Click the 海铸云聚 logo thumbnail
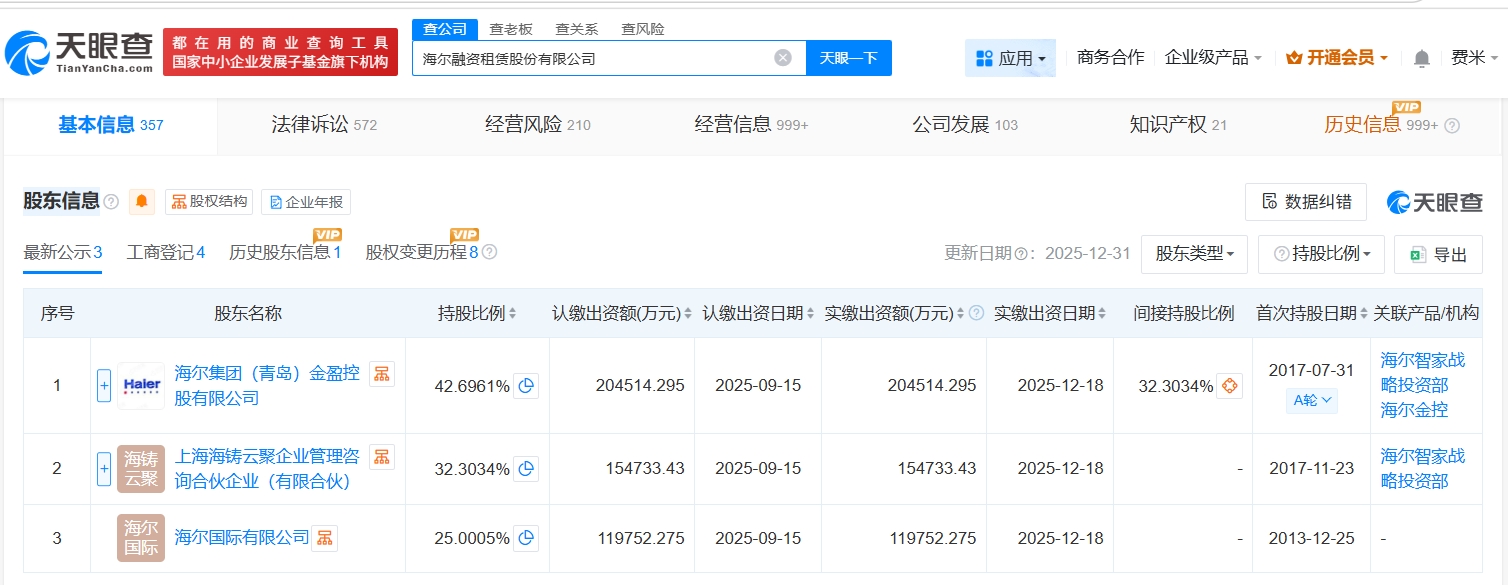 (141, 468)
